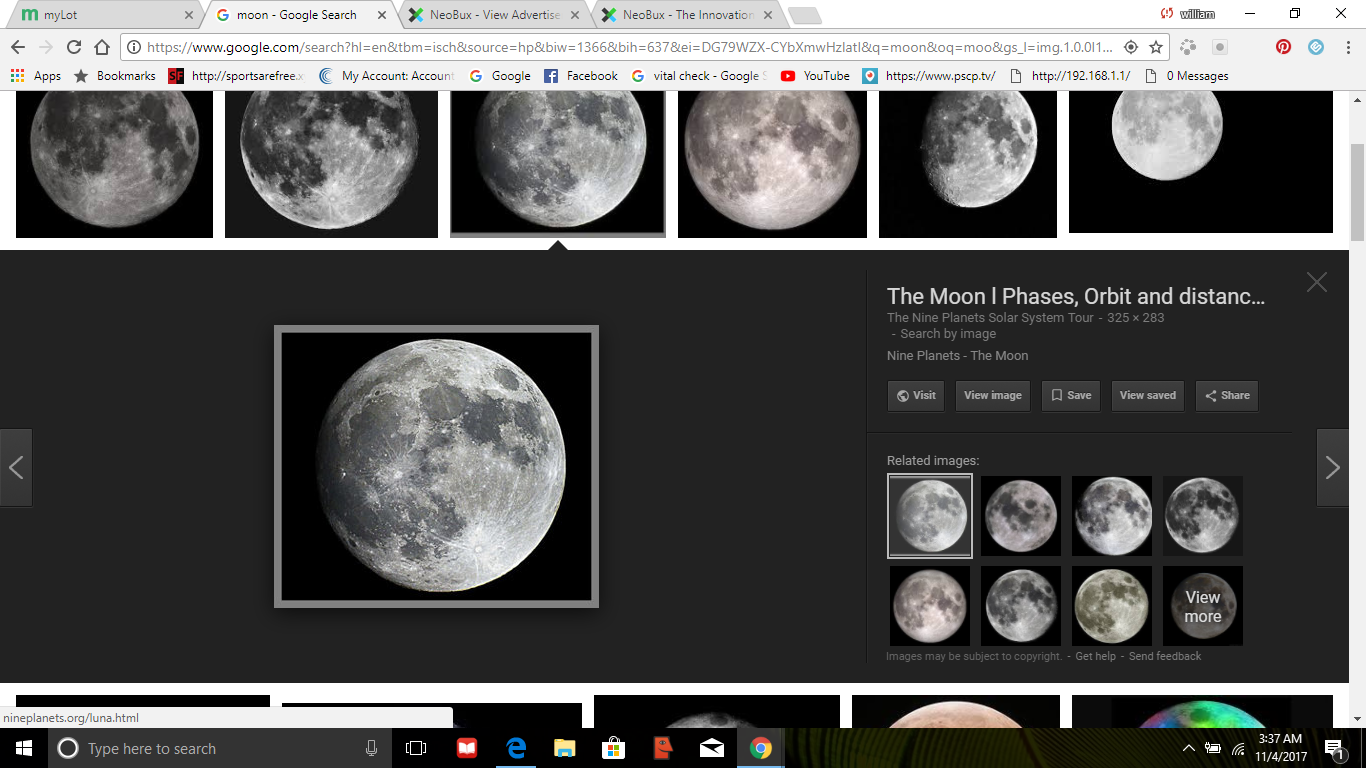1366x768 pixels.
Task: Open first moon thumbnail in results row
Action: [114, 163]
